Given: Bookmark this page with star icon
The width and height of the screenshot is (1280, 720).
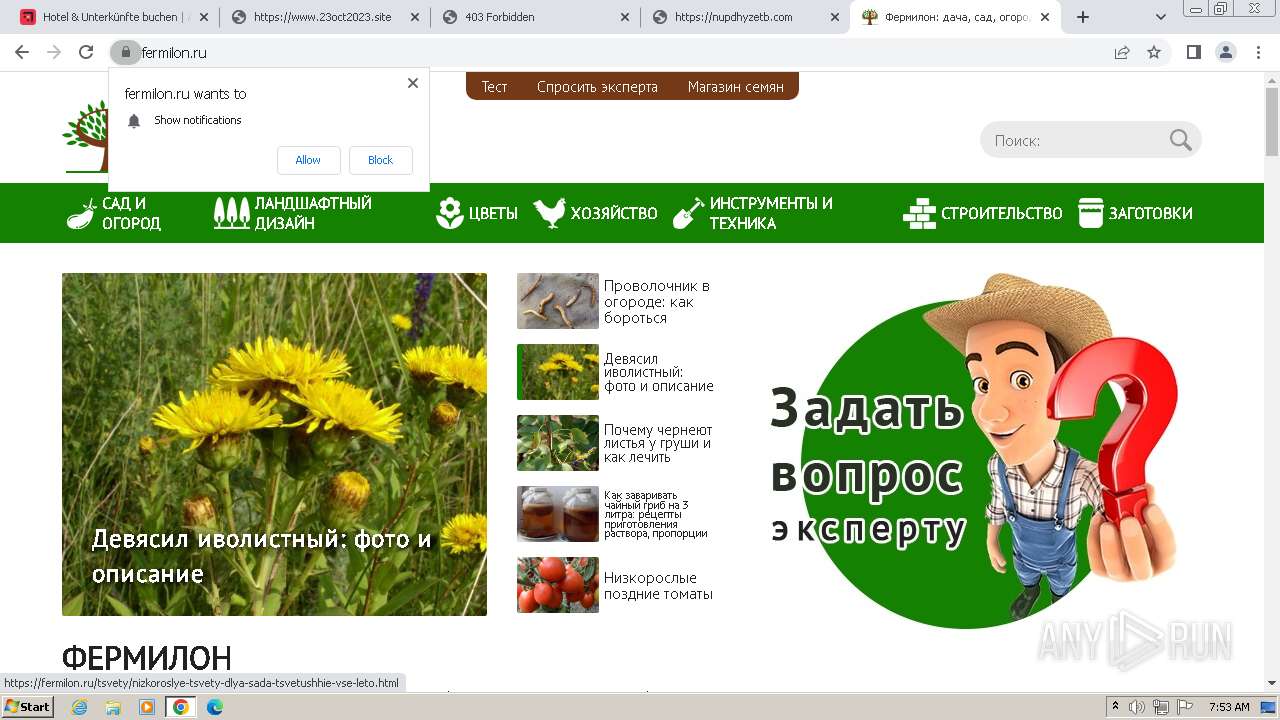Looking at the screenshot, I should pyautogui.click(x=1154, y=52).
